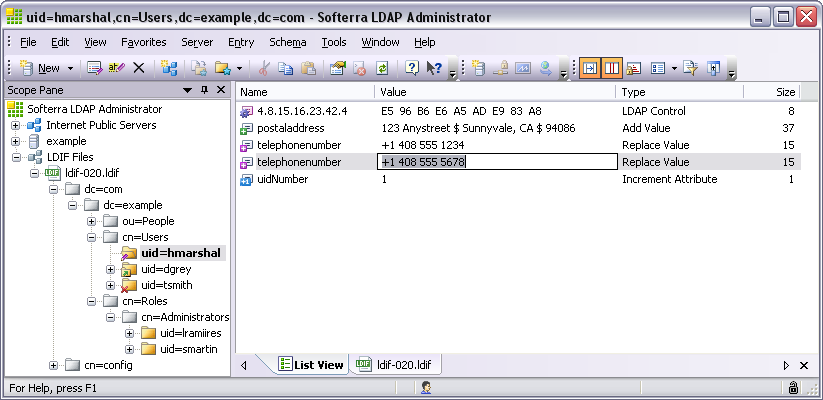Image resolution: width=823 pixels, height=400 pixels.
Task: Switch to the List View tab
Action: click(311, 365)
